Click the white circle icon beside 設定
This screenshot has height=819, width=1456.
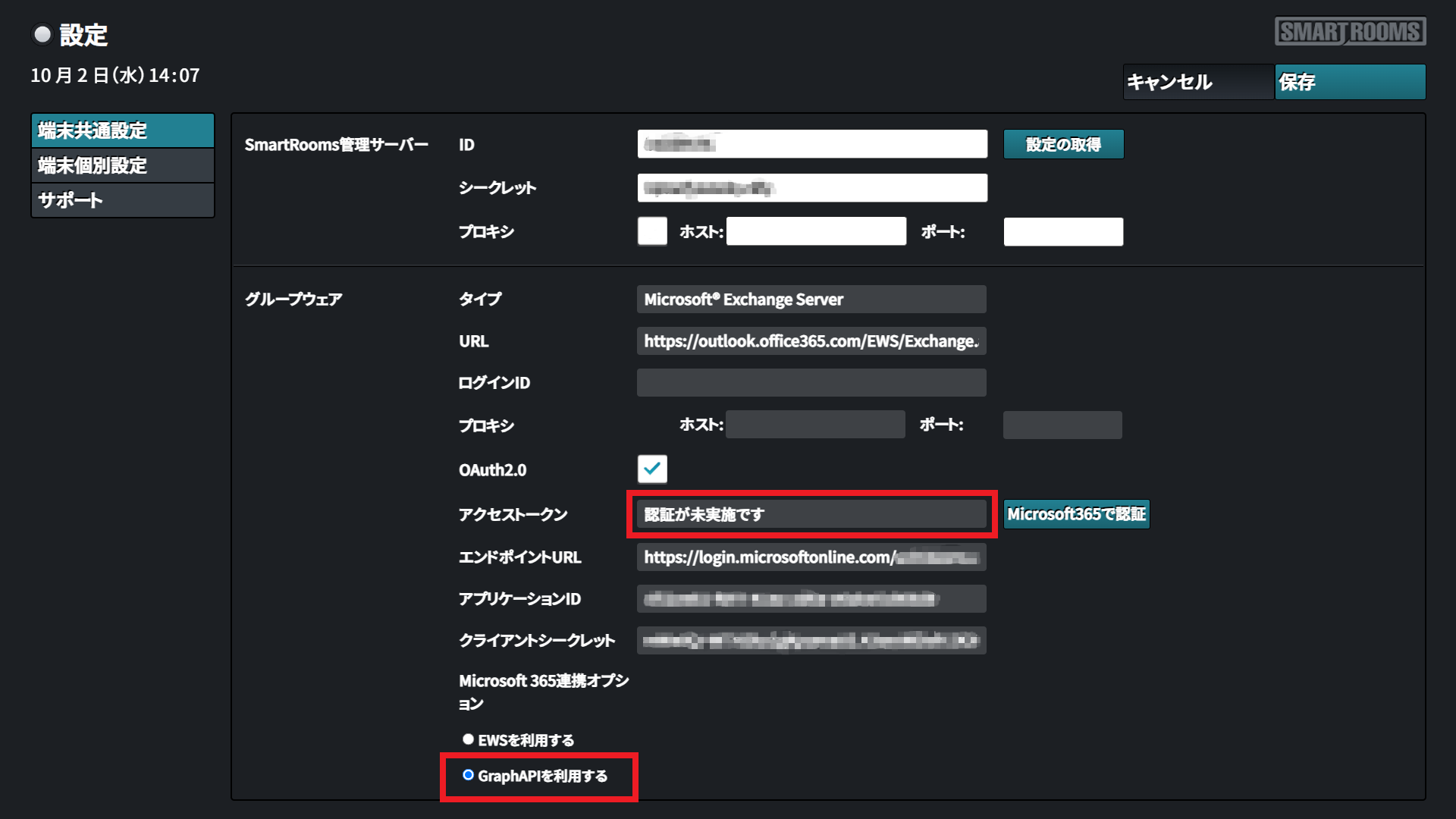click(x=42, y=34)
